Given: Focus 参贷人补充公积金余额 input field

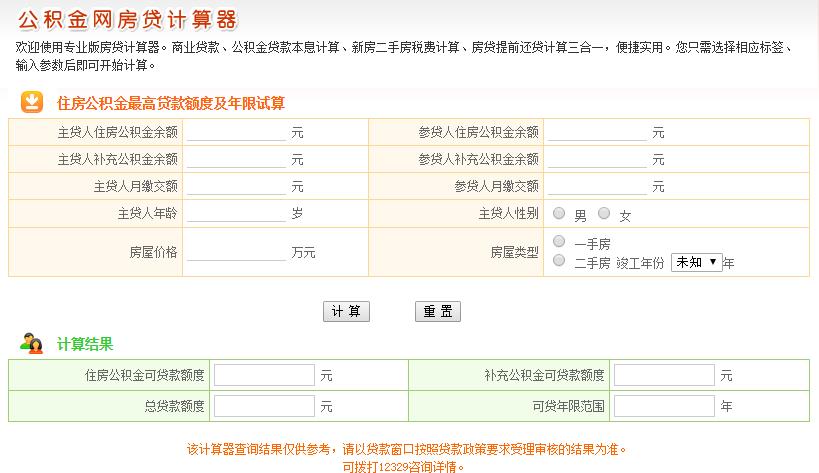Looking at the screenshot, I should click(598, 159).
